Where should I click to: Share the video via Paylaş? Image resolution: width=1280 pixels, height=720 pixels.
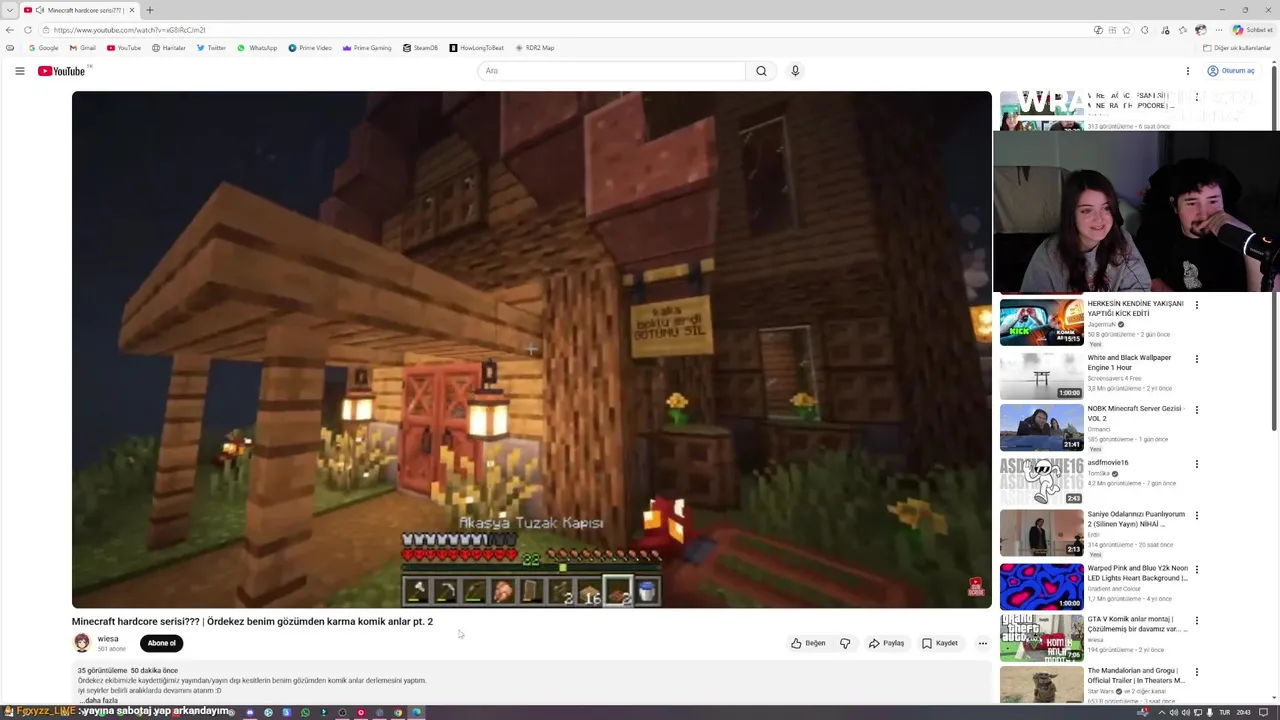(x=886, y=643)
